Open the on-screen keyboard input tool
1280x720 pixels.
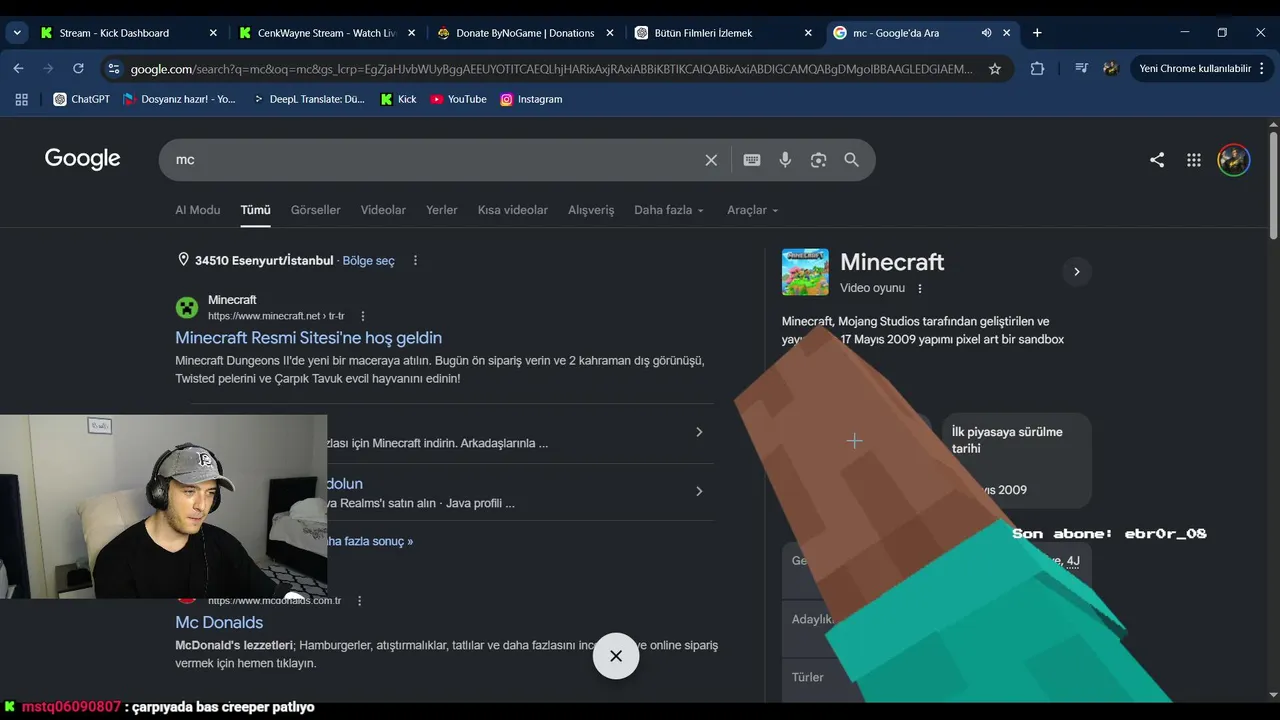pyautogui.click(x=752, y=160)
